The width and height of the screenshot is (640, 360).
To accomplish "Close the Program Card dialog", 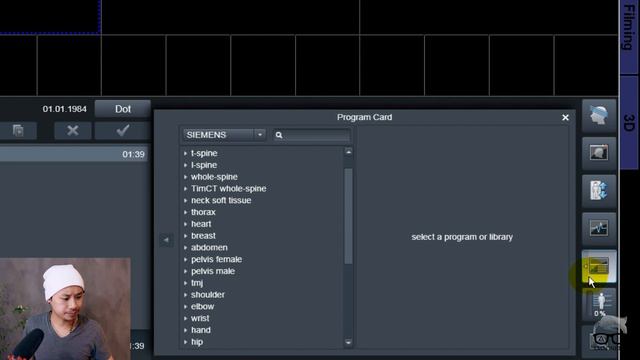I will [565, 118].
